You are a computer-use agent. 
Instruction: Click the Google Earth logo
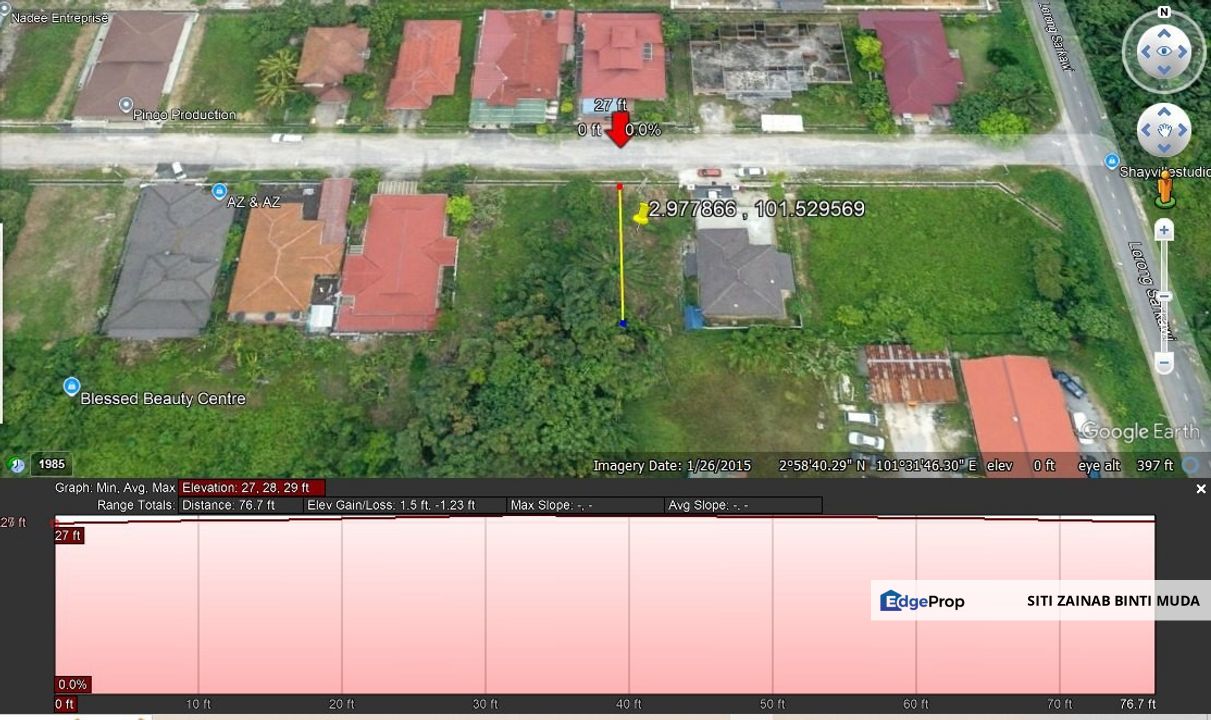(1141, 432)
